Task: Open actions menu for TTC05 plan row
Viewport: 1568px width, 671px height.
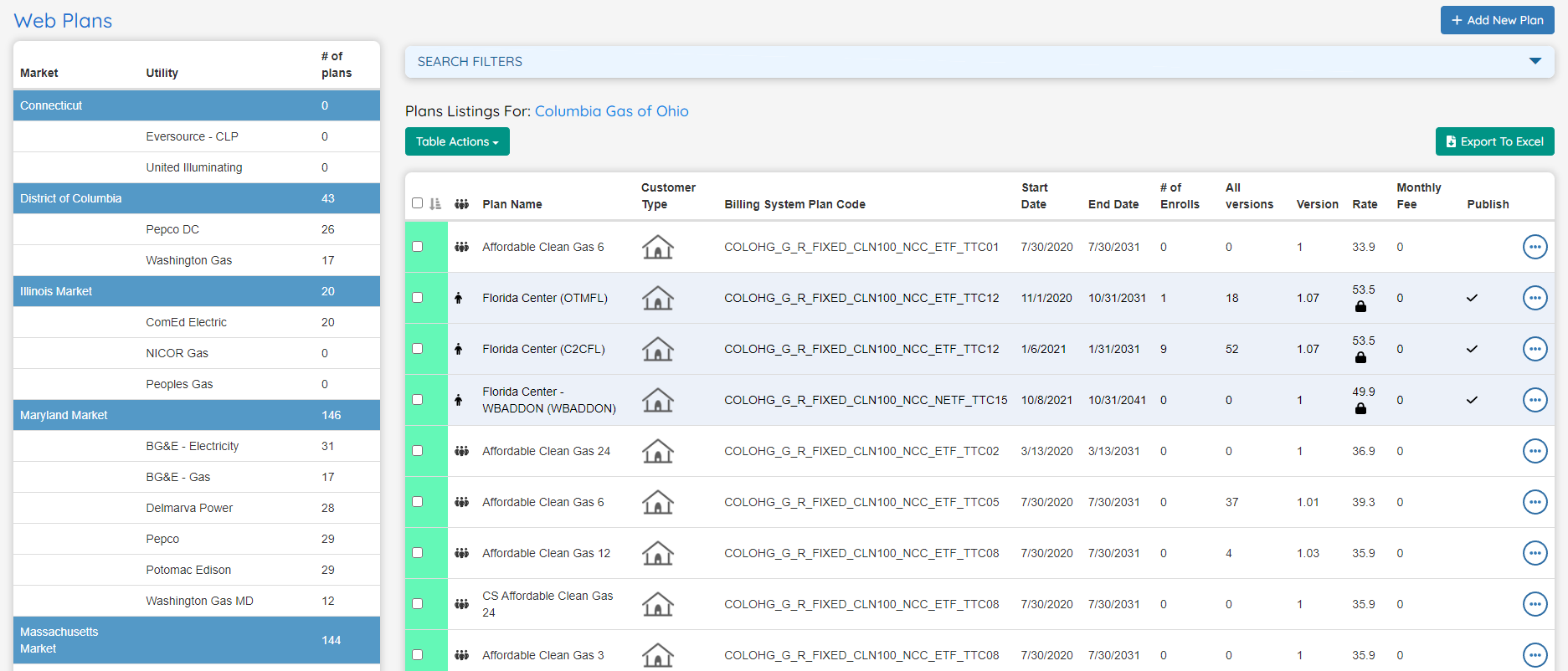Action: [1535, 502]
